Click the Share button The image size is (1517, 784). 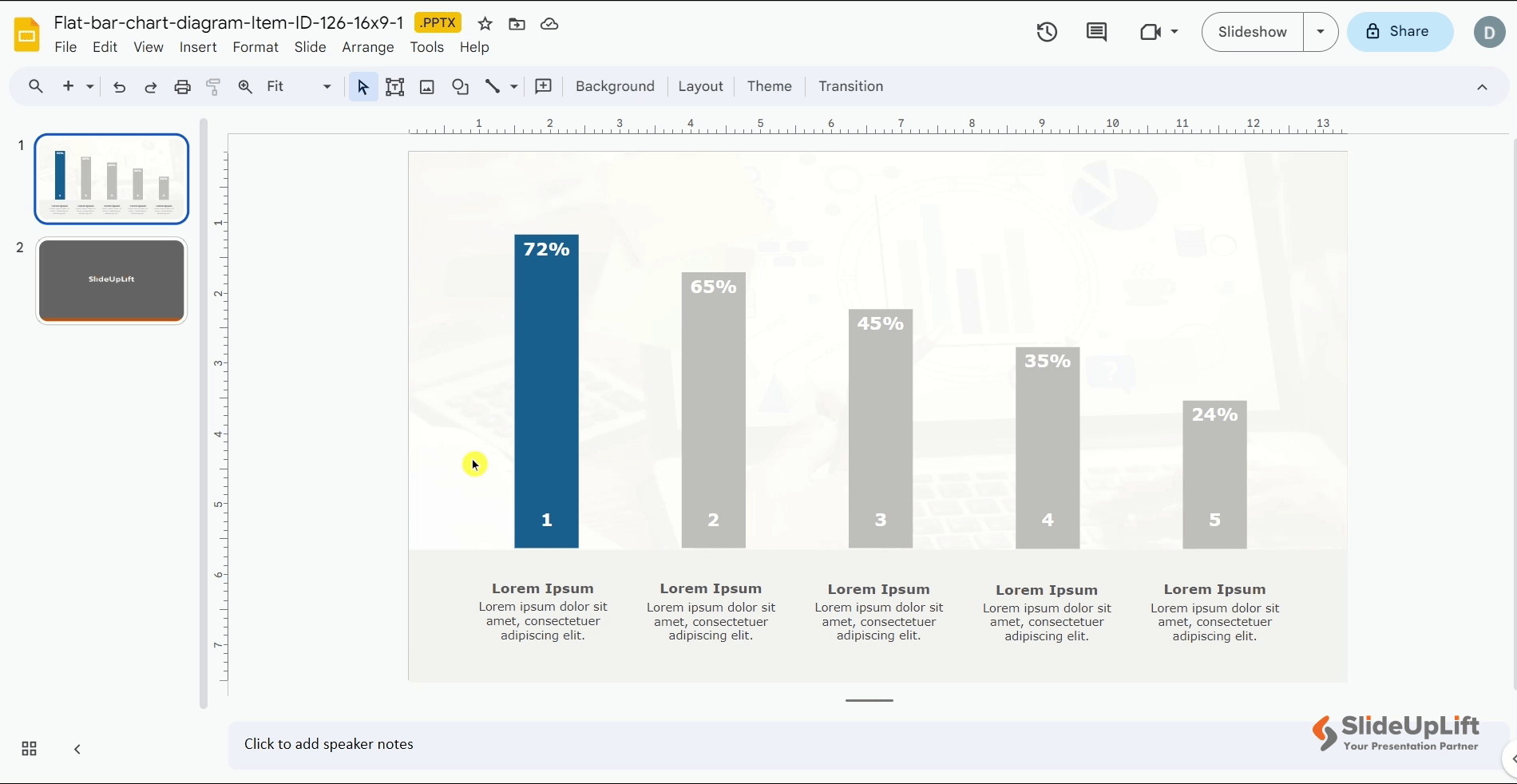(x=1400, y=32)
